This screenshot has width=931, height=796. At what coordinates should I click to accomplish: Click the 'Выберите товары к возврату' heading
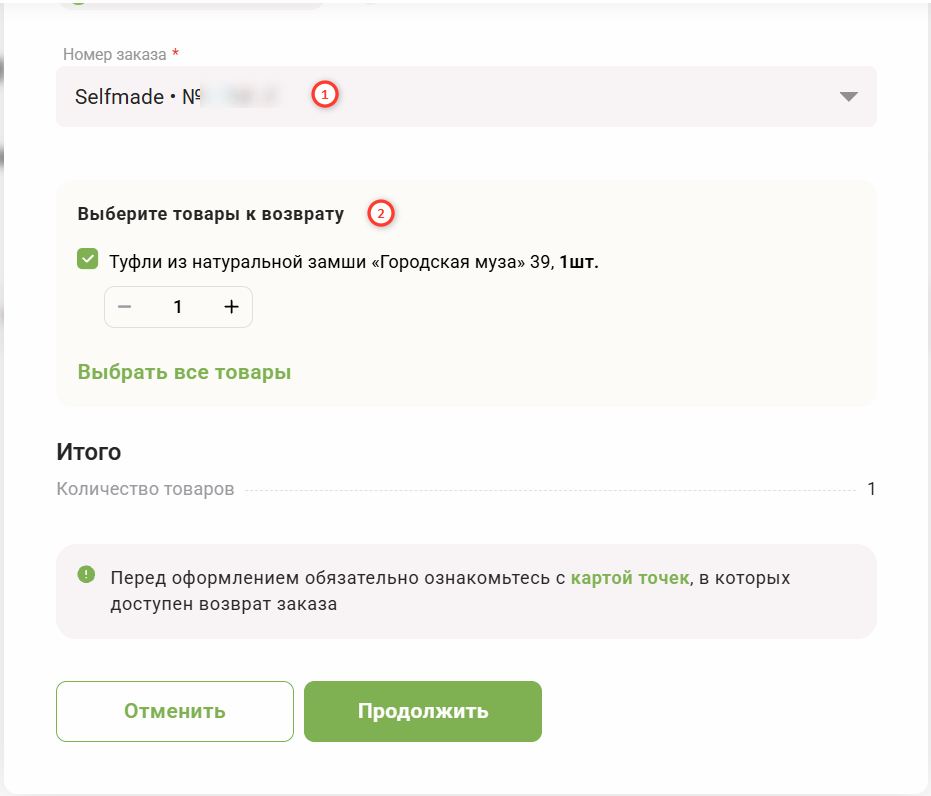tap(211, 214)
